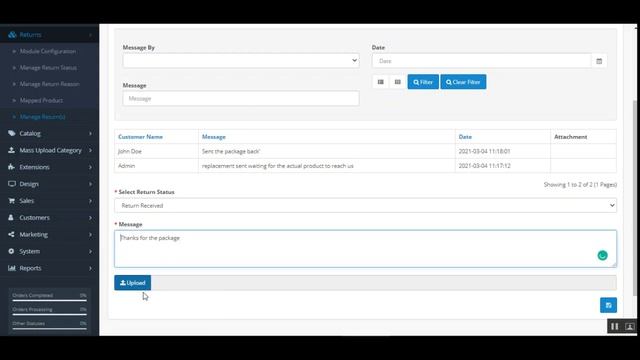640x360 pixels.
Task: Click the Customers person icon
Action: click(11, 218)
